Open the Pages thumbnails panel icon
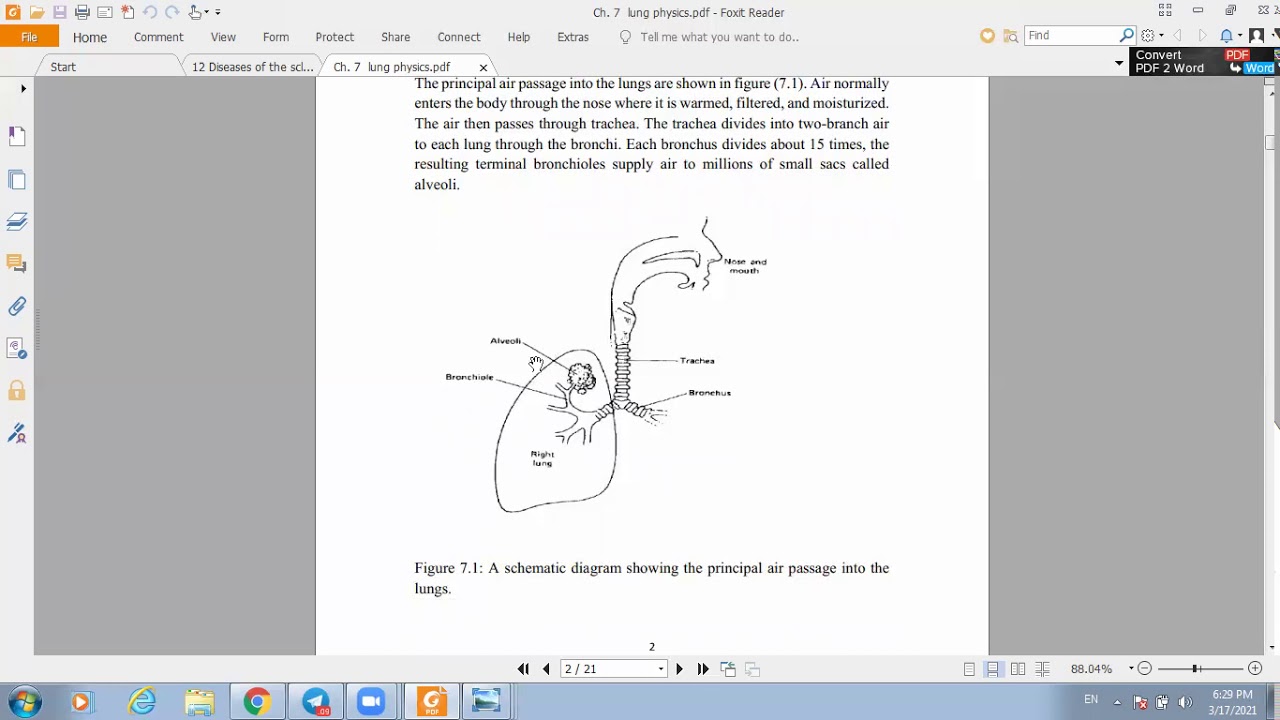The height and width of the screenshot is (720, 1280). coord(17,179)
